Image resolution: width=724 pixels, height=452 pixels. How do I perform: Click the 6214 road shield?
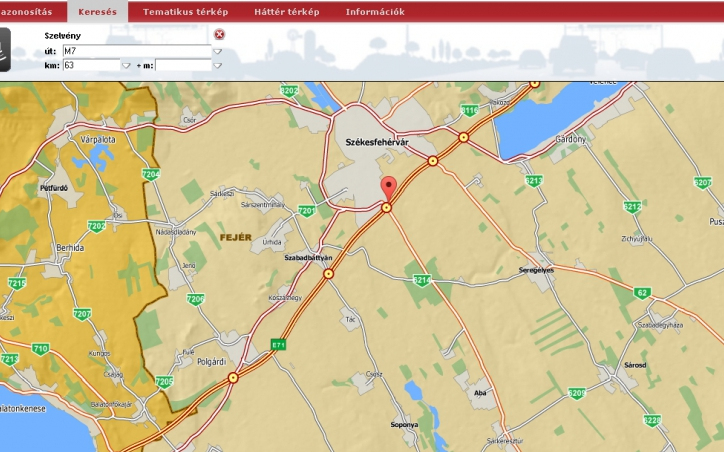pyautogui.click(x=422, y=280)
